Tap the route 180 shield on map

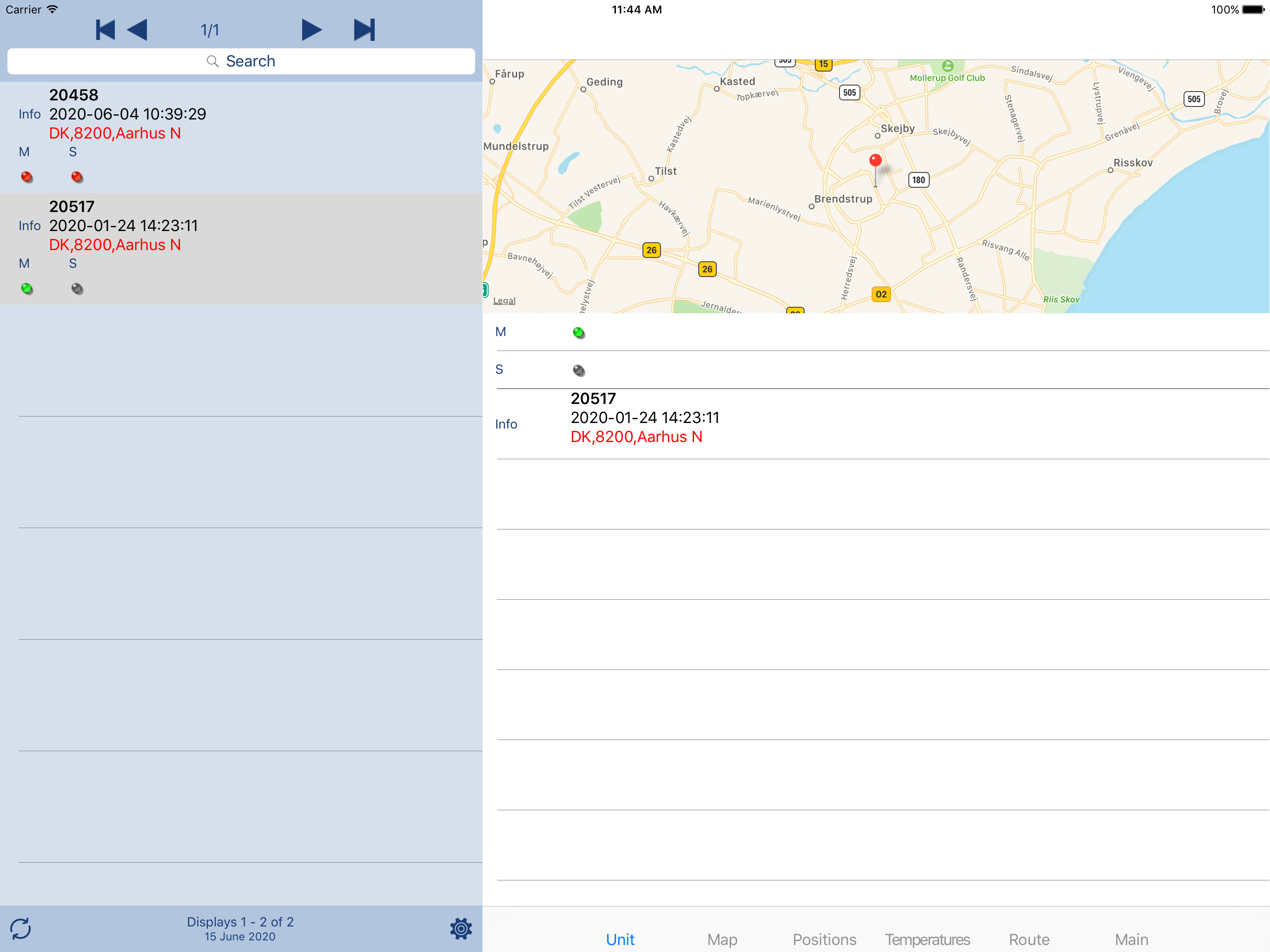pyautogui.click(x=919, y=180)
